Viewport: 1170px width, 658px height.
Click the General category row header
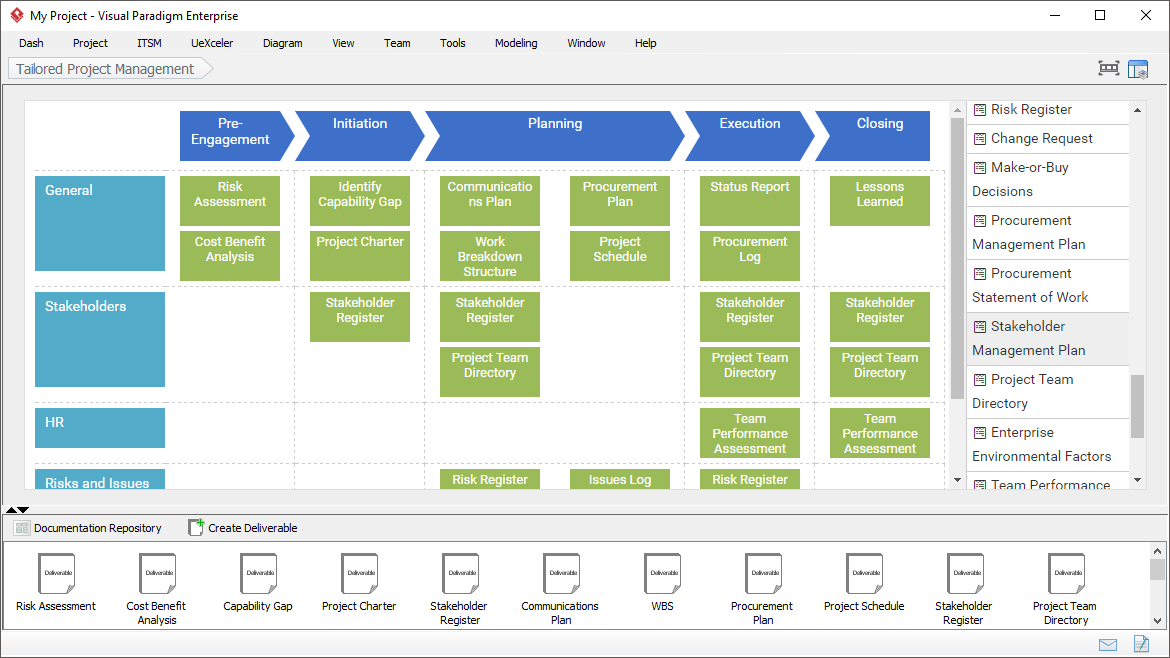coord(100,223)
